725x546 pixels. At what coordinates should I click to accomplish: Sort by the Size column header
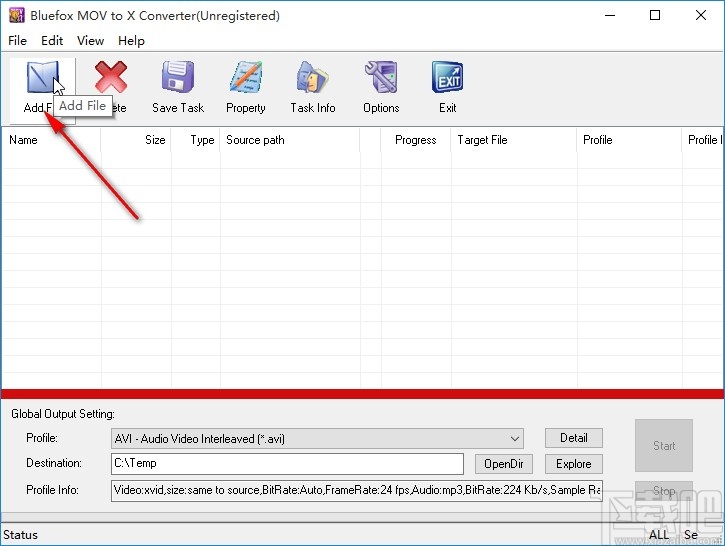136,140
